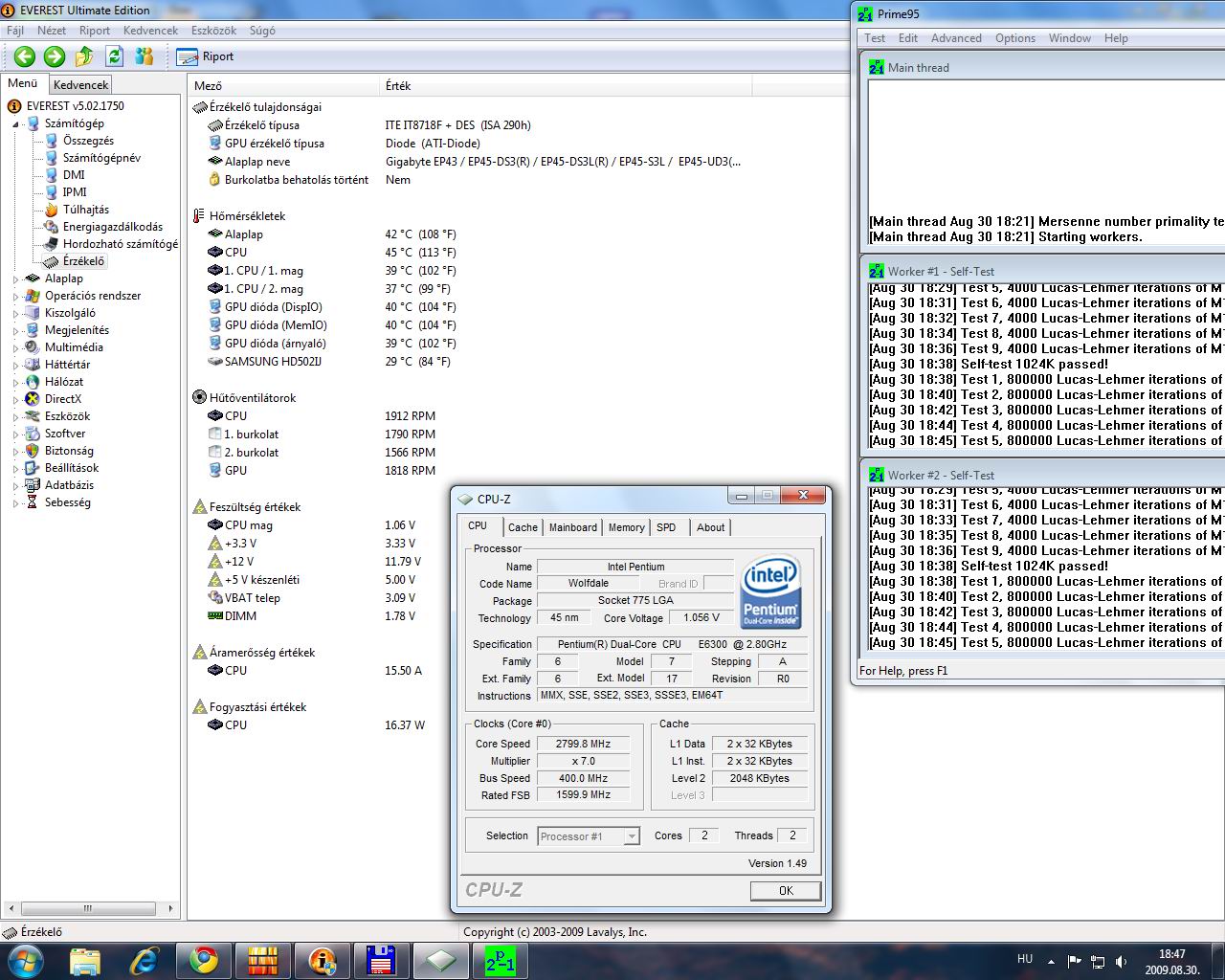Open the Súgó menu in EVEREST

pos(262,31)
